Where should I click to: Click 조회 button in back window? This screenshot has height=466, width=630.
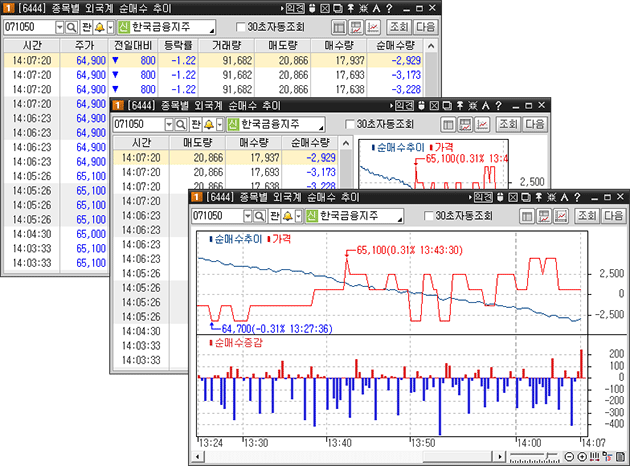399,27
